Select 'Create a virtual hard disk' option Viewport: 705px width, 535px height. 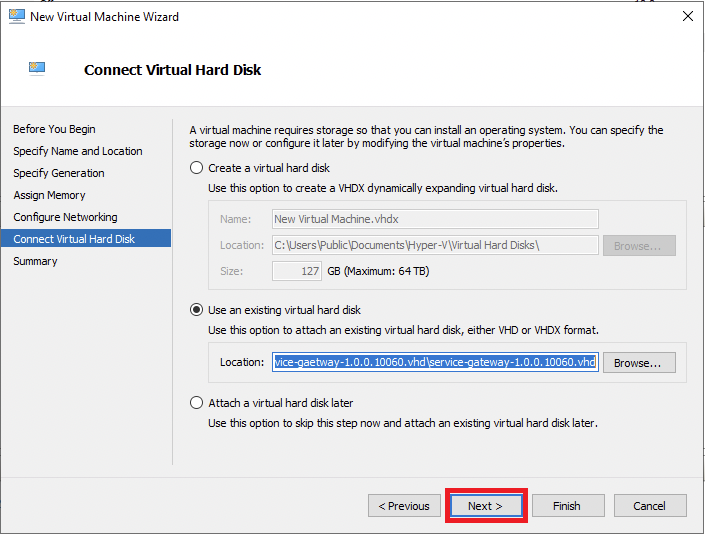197,168
